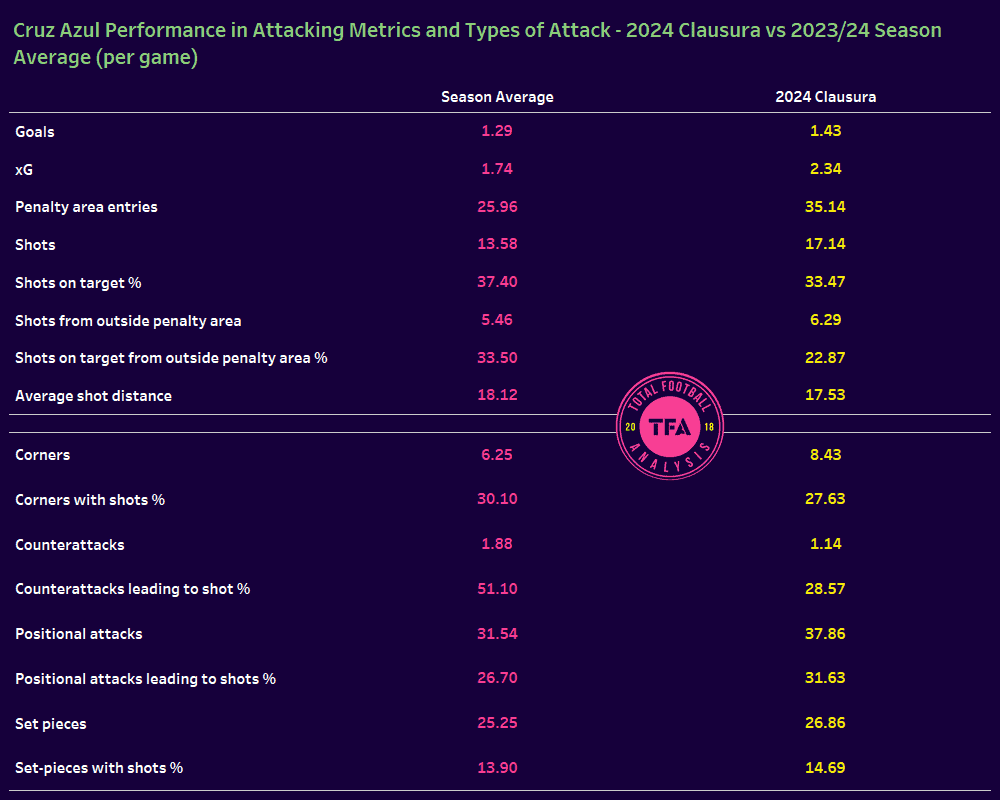
Task: Select the Average shot distance row
Action: (93, 395)
